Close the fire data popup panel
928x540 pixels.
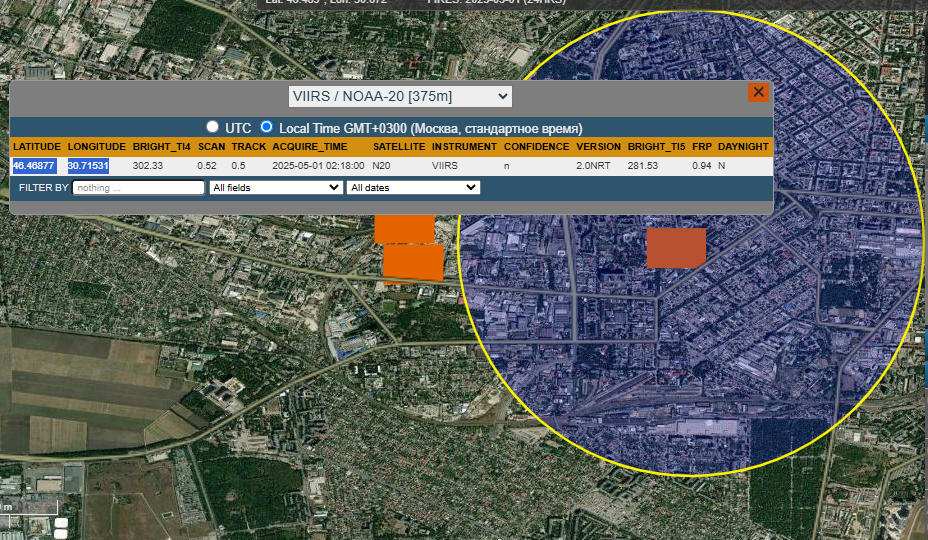(x=758, y=92)
